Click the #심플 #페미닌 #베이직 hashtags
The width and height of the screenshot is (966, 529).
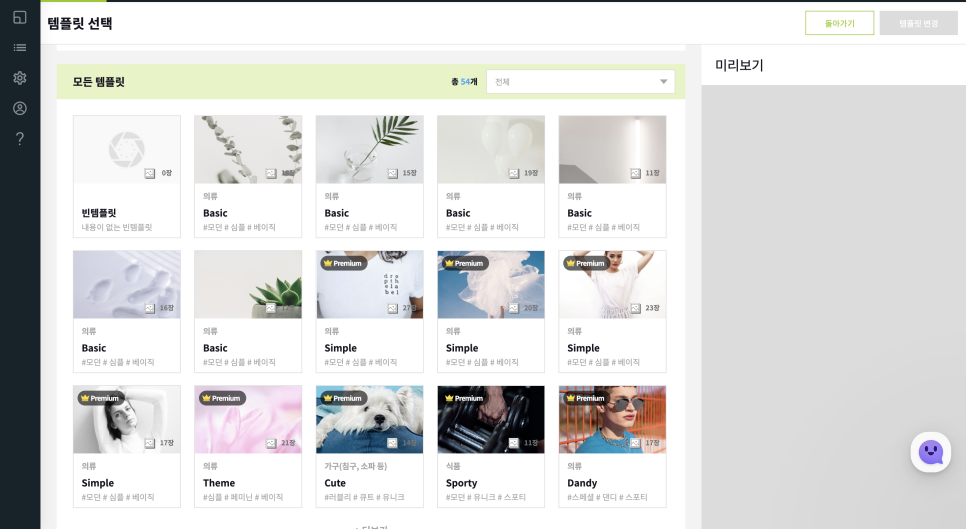(x=243, y=497)
